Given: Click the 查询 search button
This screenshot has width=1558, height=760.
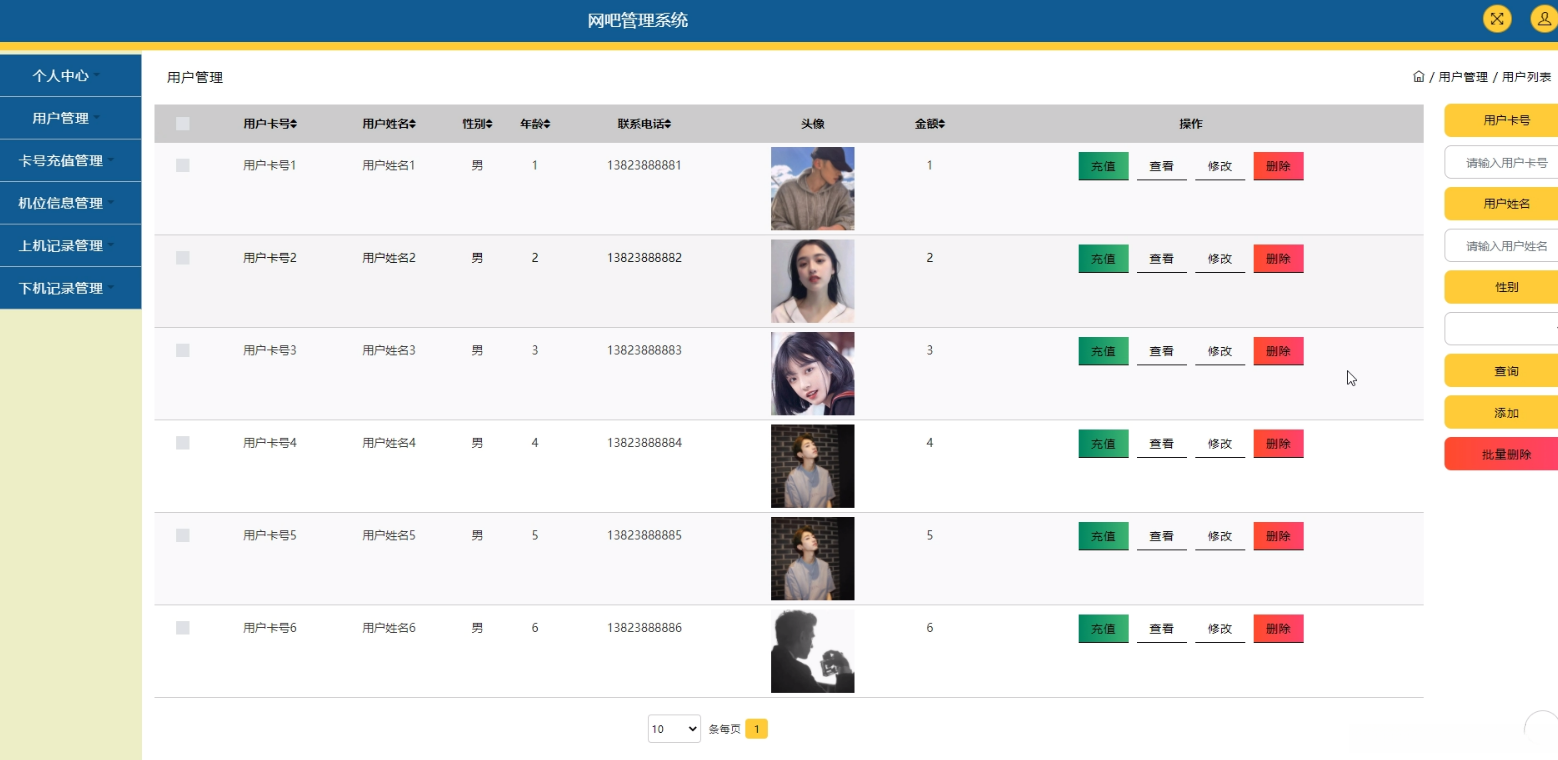Looking at the screenshot, I should pos(1501,371).
